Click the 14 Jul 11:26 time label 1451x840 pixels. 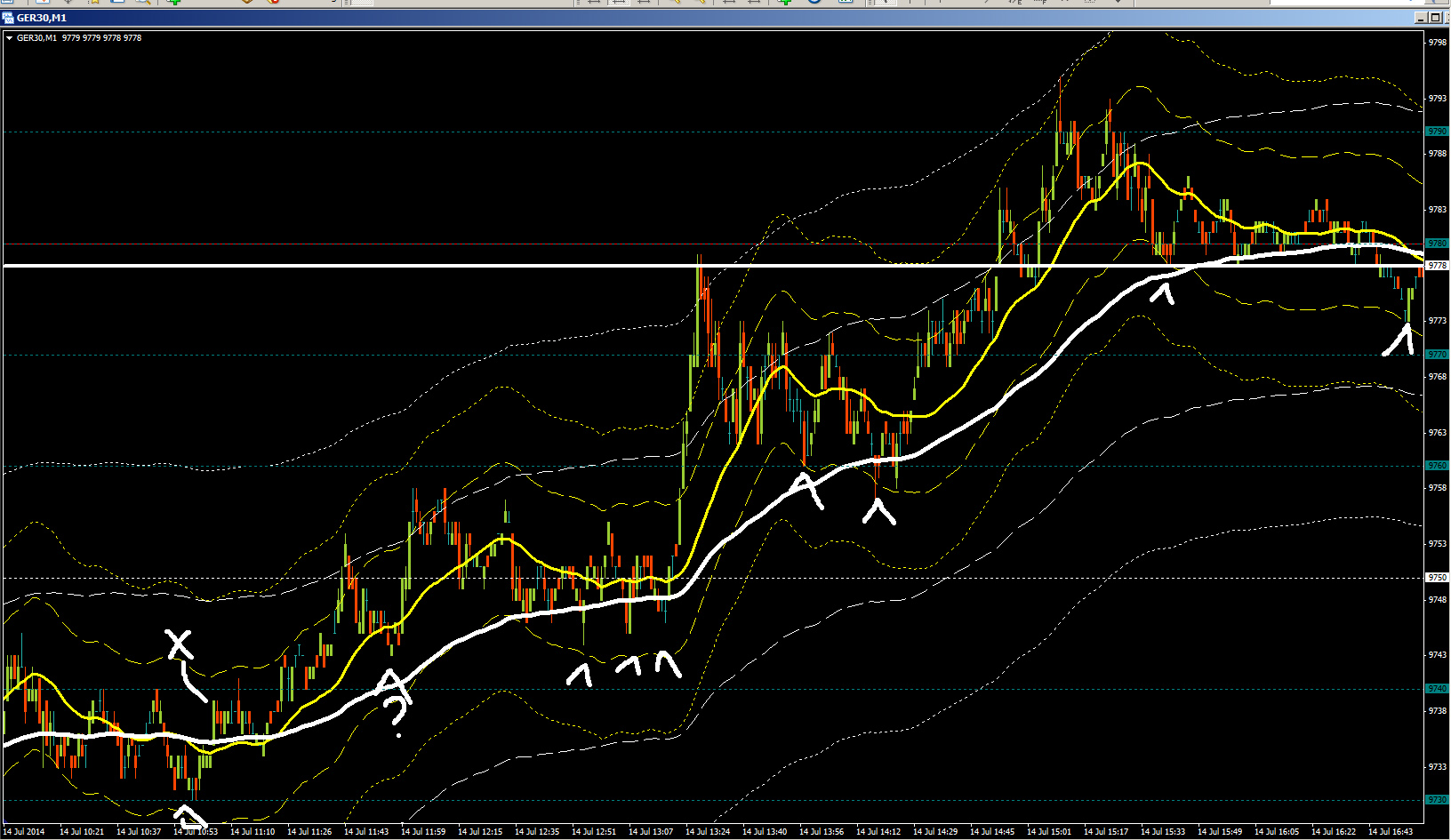309,832
